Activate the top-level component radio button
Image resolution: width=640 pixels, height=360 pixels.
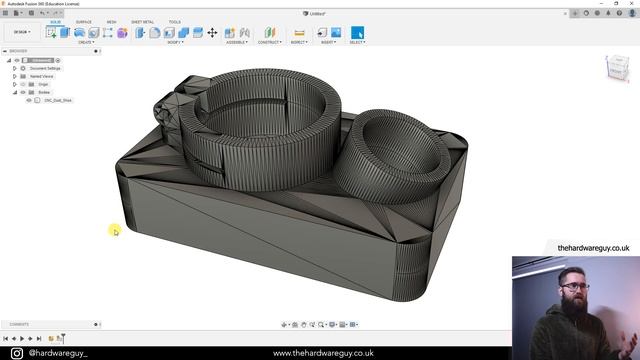(x=58, y=60)
